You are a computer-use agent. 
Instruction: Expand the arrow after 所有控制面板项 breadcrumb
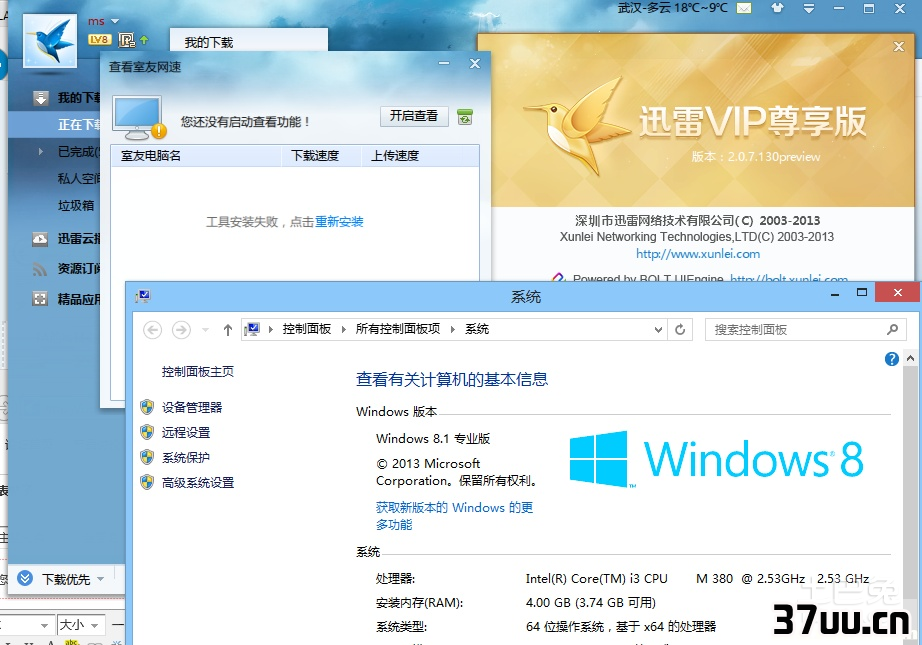click(x=453, y=329)
